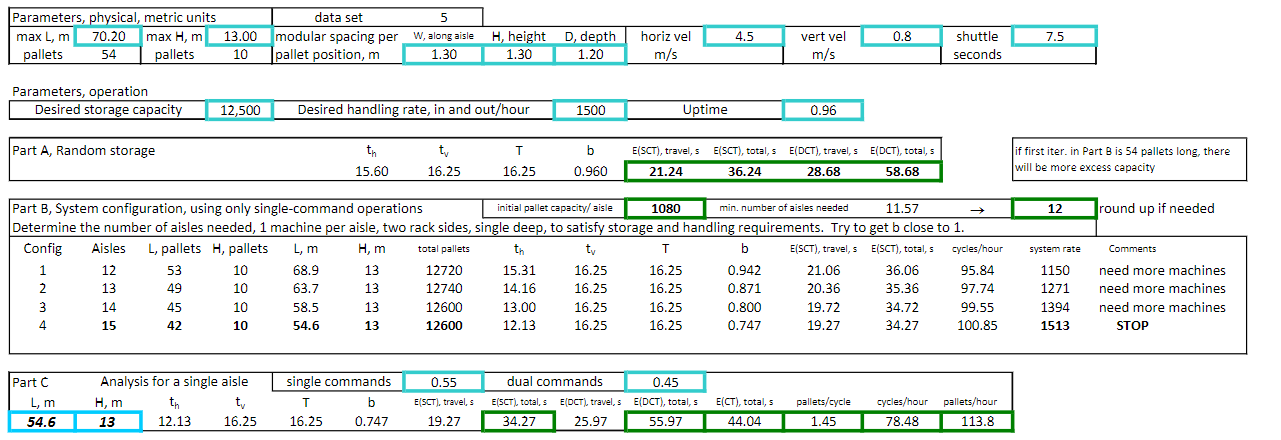Click system rate 1271 in config 2

pyautogui.click(x=1053, y=288)
